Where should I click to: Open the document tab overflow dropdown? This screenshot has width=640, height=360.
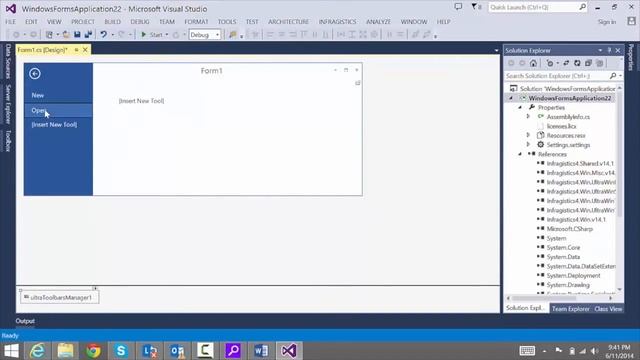click(x=496, y=51)
